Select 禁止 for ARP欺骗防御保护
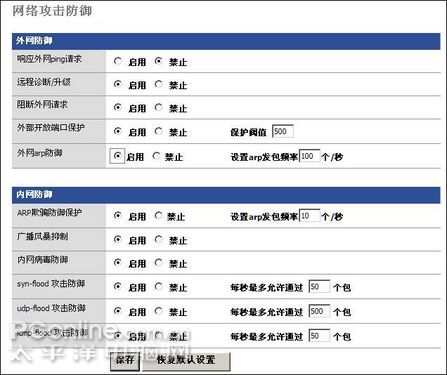This screenshot has width=447, height=375. pyautogui.click(x=159, y=216)
